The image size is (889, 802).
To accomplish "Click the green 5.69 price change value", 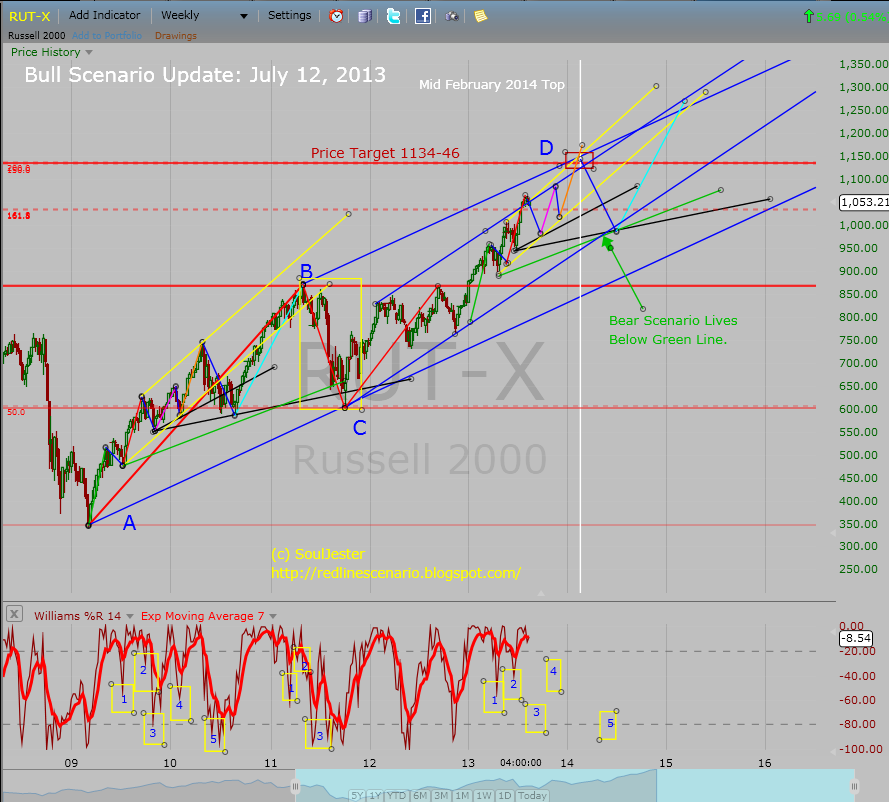I will [x=829, y=17].
